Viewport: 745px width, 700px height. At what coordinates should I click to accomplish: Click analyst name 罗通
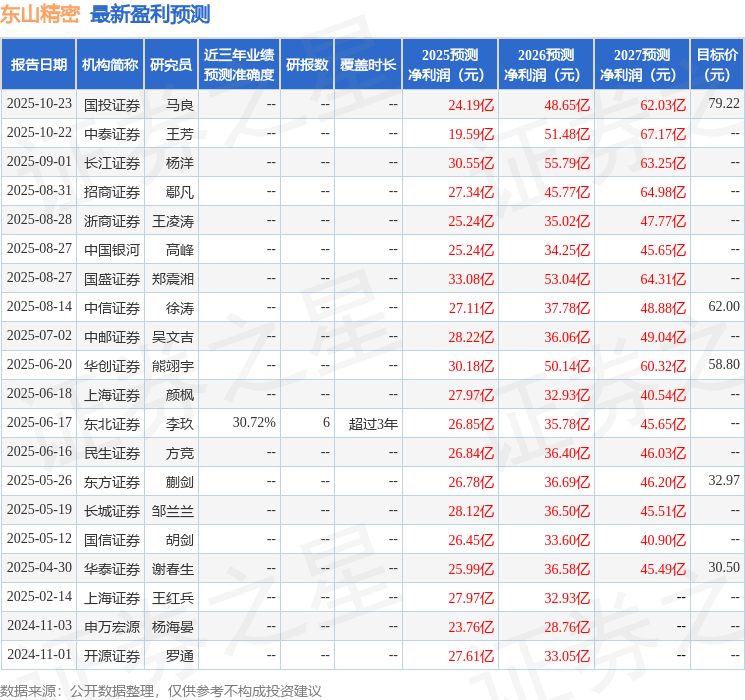[x=180, y=656]
